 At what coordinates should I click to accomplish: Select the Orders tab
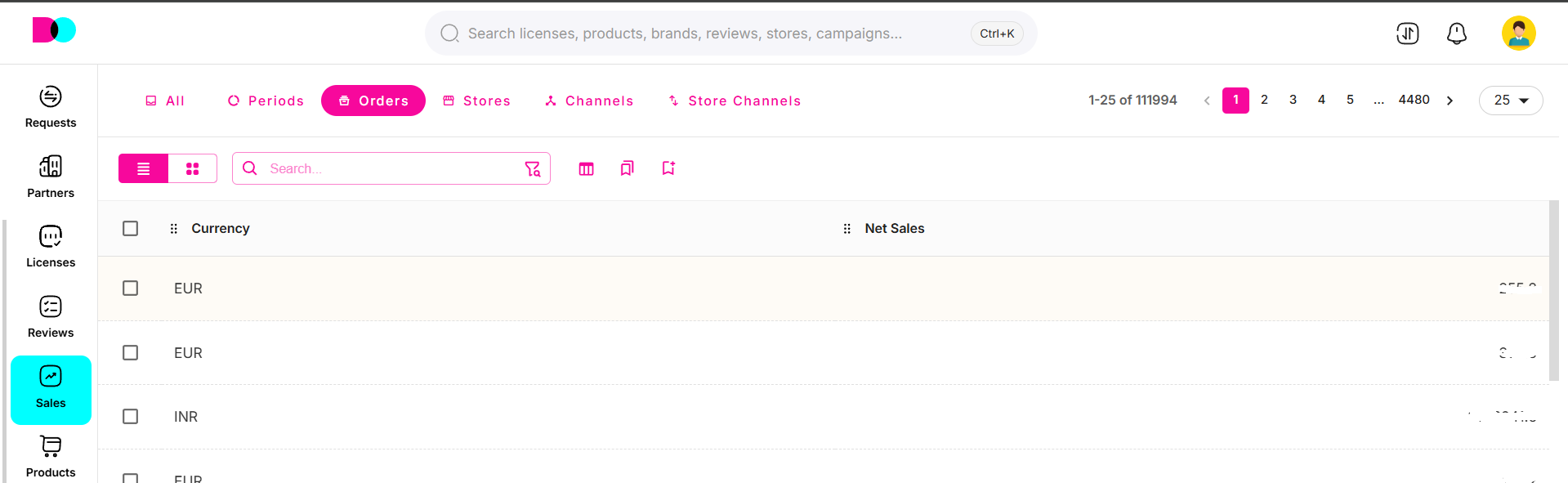coord(373,101)
